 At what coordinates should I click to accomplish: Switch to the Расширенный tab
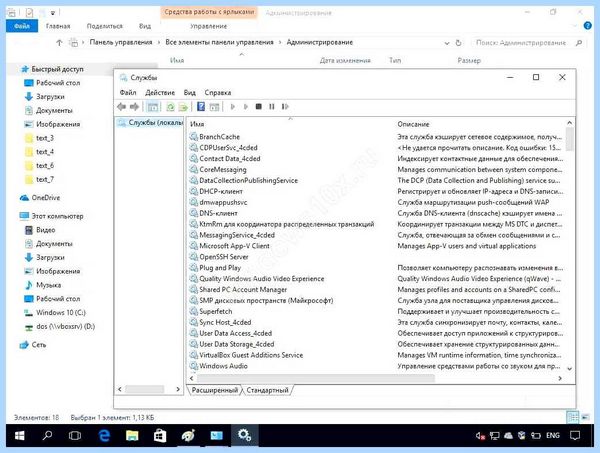[215, 390]
